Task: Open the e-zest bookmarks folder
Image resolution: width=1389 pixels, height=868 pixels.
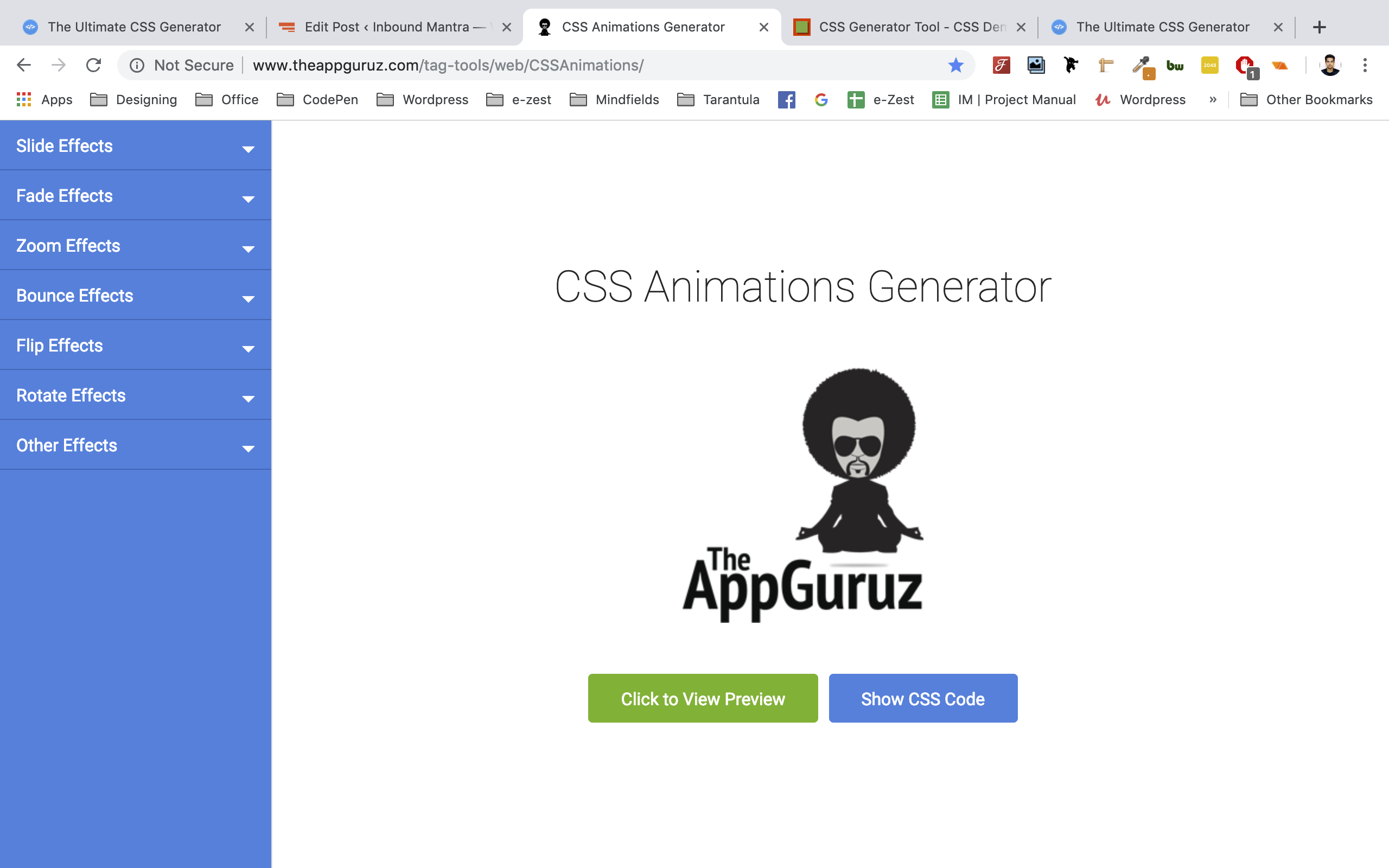Action: 518,100
